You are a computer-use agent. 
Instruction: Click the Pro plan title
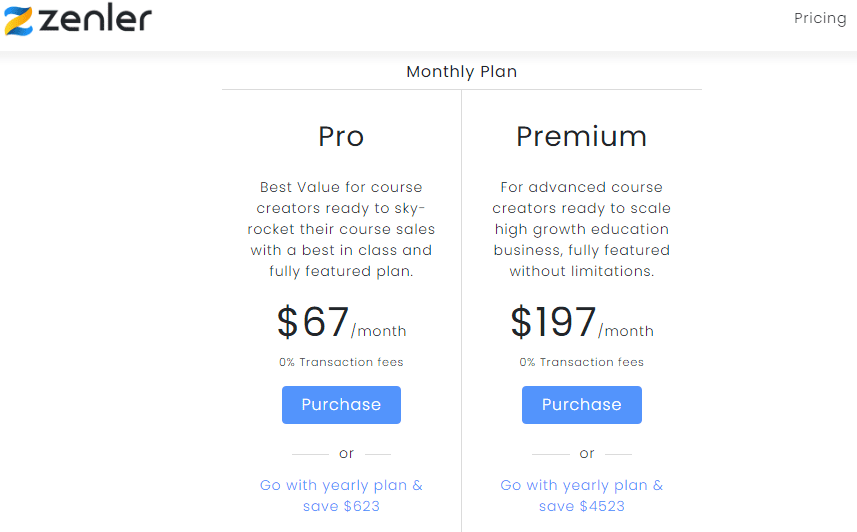(341, 136)
